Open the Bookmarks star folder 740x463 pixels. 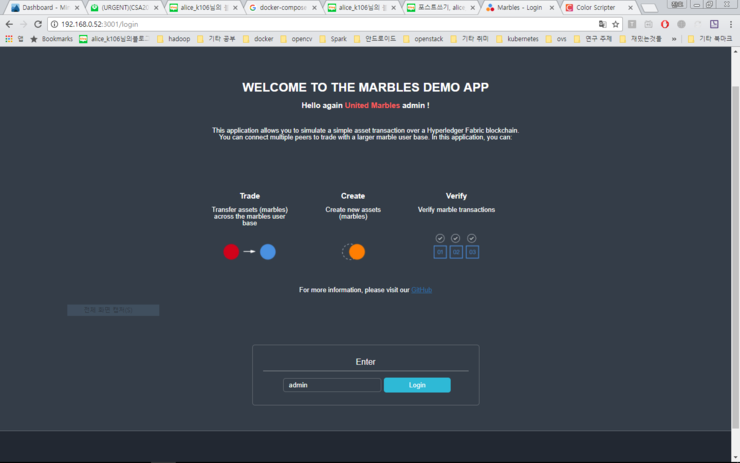point(51,39)
